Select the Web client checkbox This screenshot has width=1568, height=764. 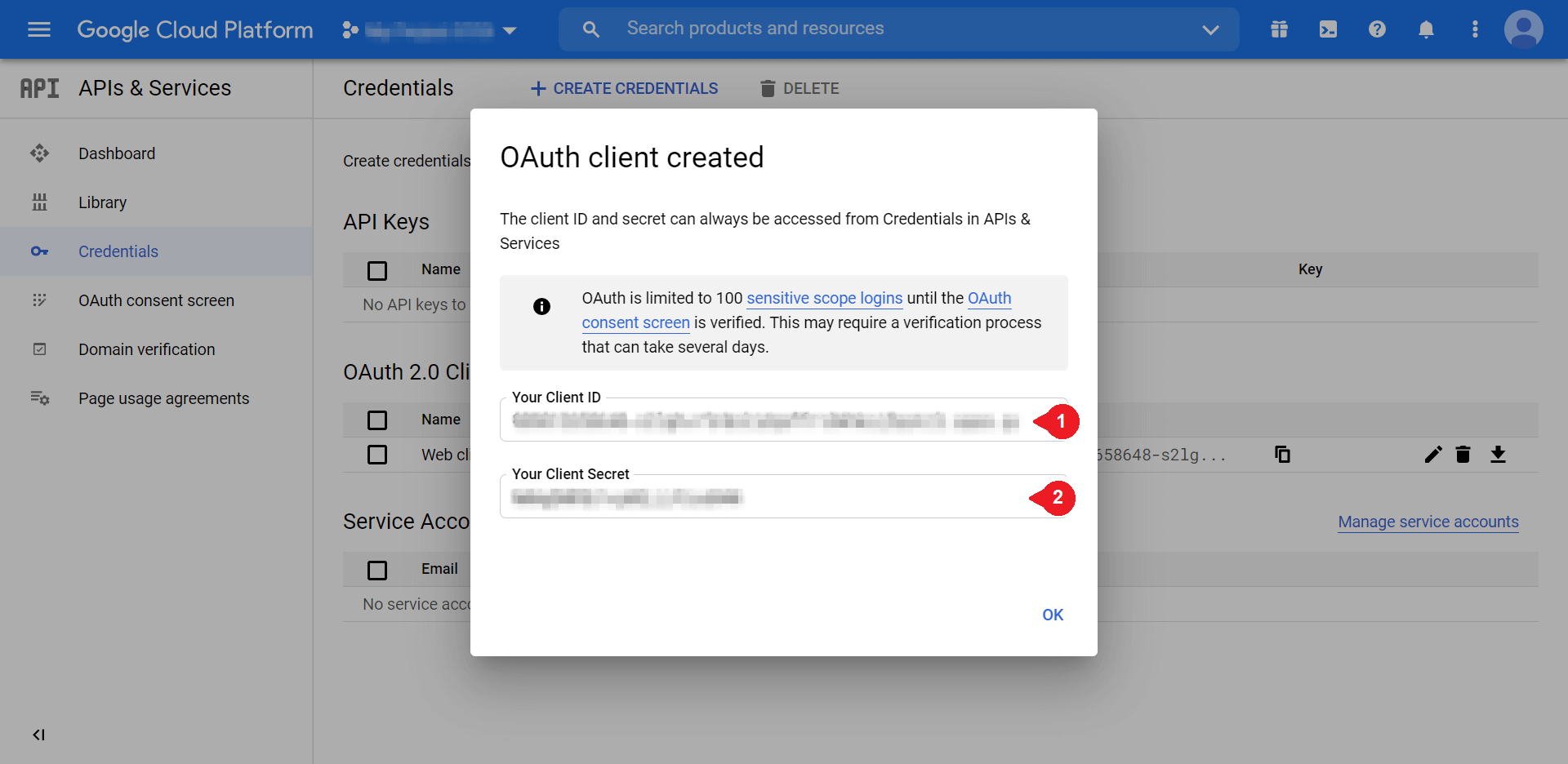(377, 455)
